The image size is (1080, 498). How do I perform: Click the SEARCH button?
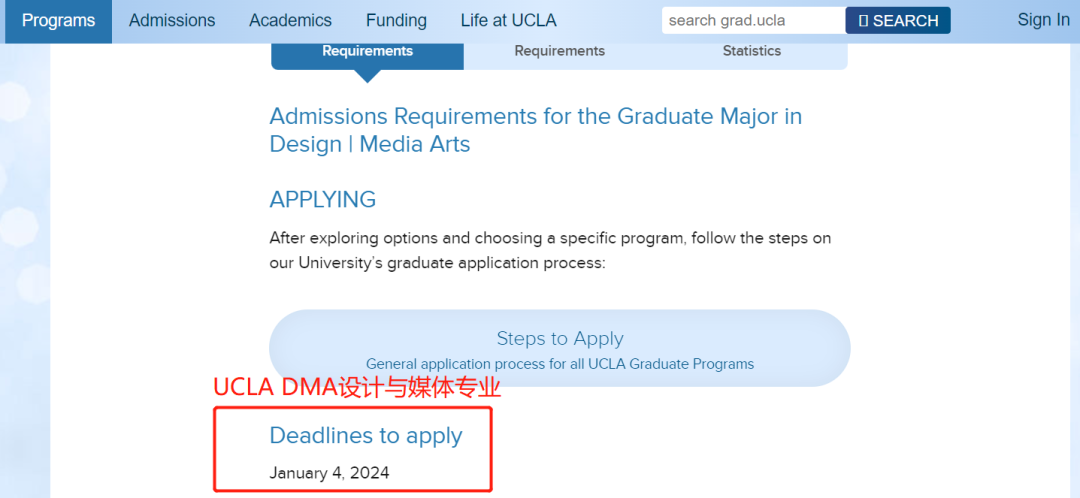coord(898,21)
